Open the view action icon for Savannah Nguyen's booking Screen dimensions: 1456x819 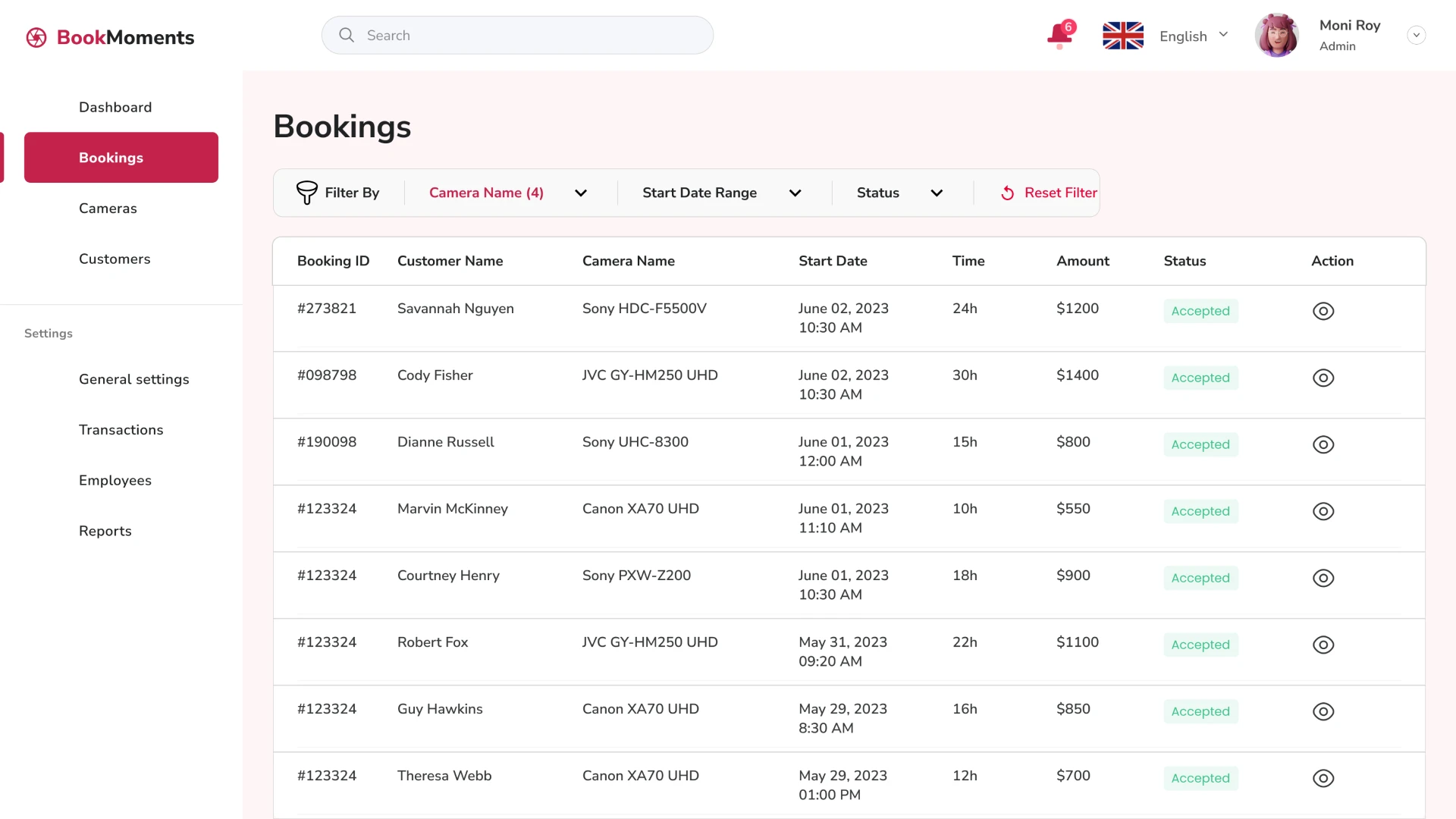(1323, 311)
